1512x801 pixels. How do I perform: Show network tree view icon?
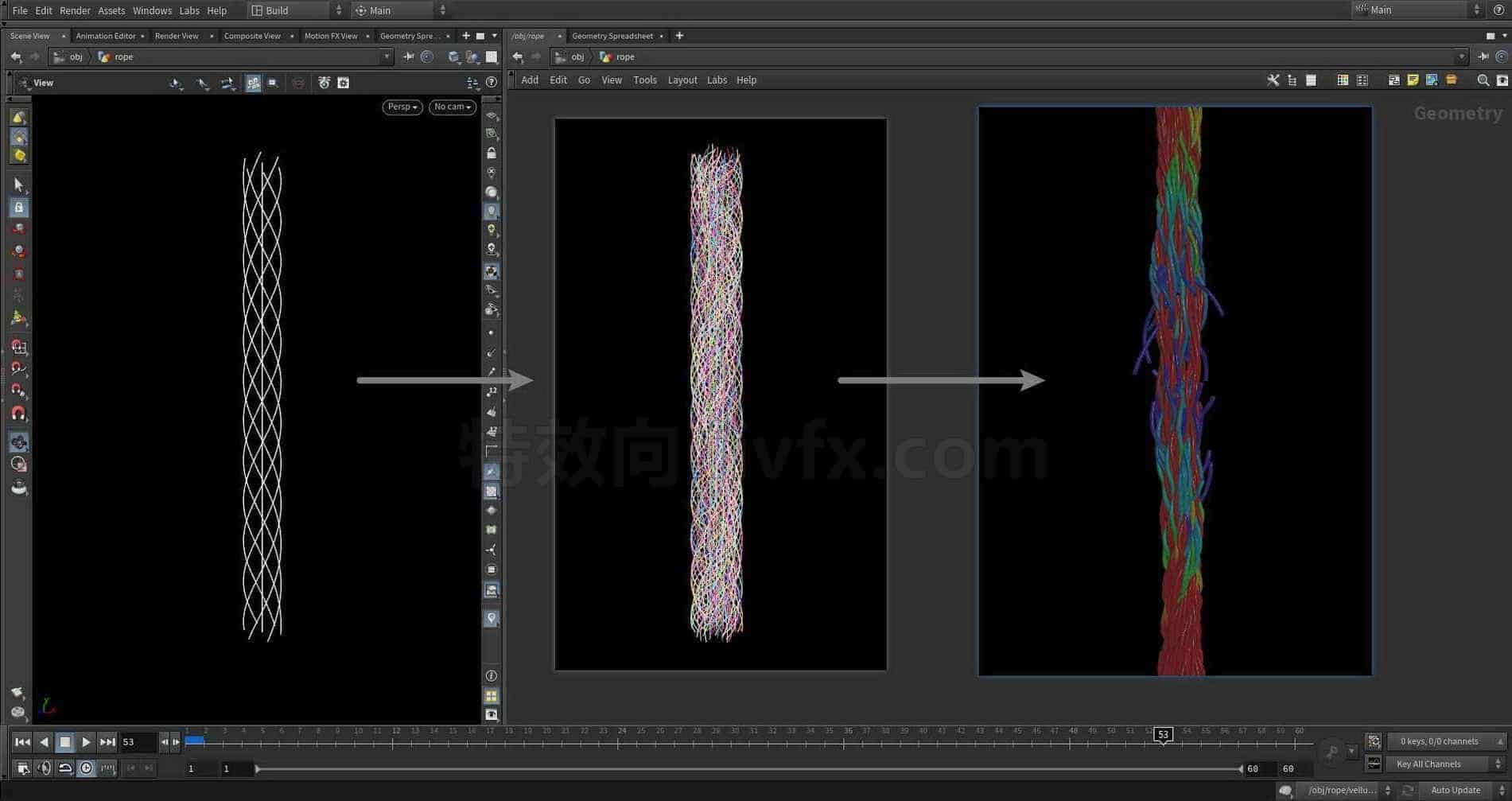tap(1292, 80)
